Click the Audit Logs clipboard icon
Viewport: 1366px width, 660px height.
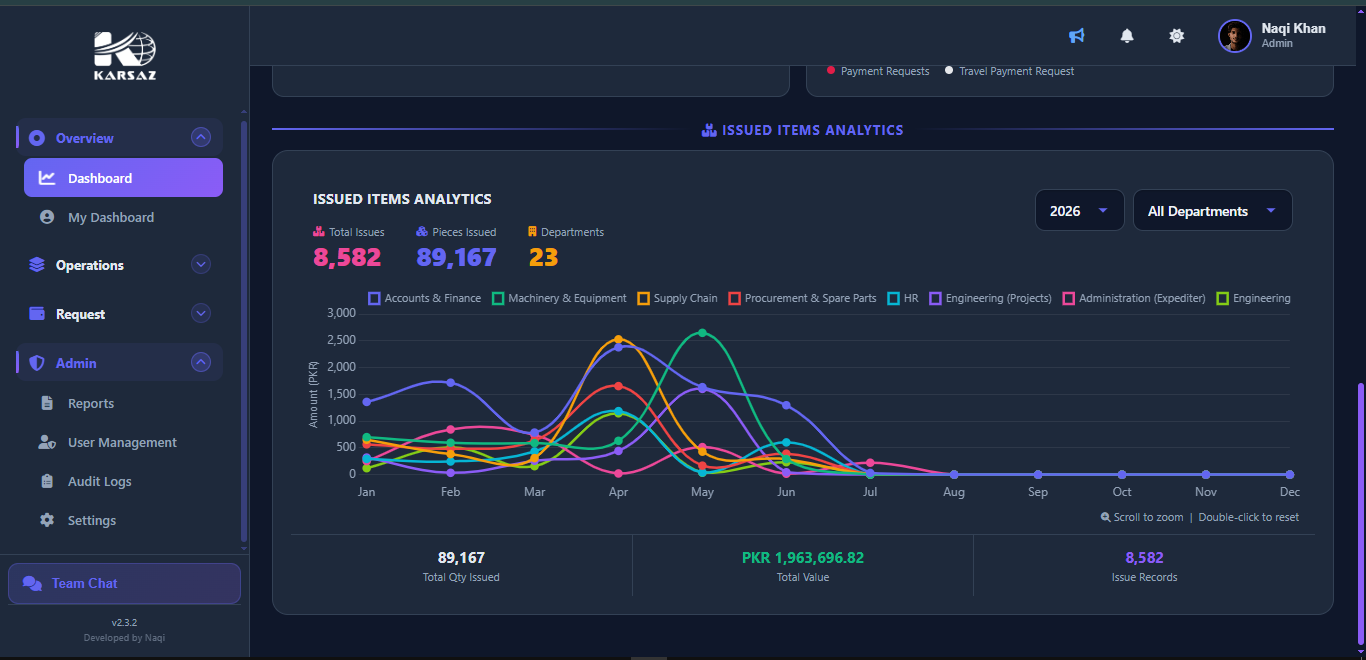tap(47, 481)
